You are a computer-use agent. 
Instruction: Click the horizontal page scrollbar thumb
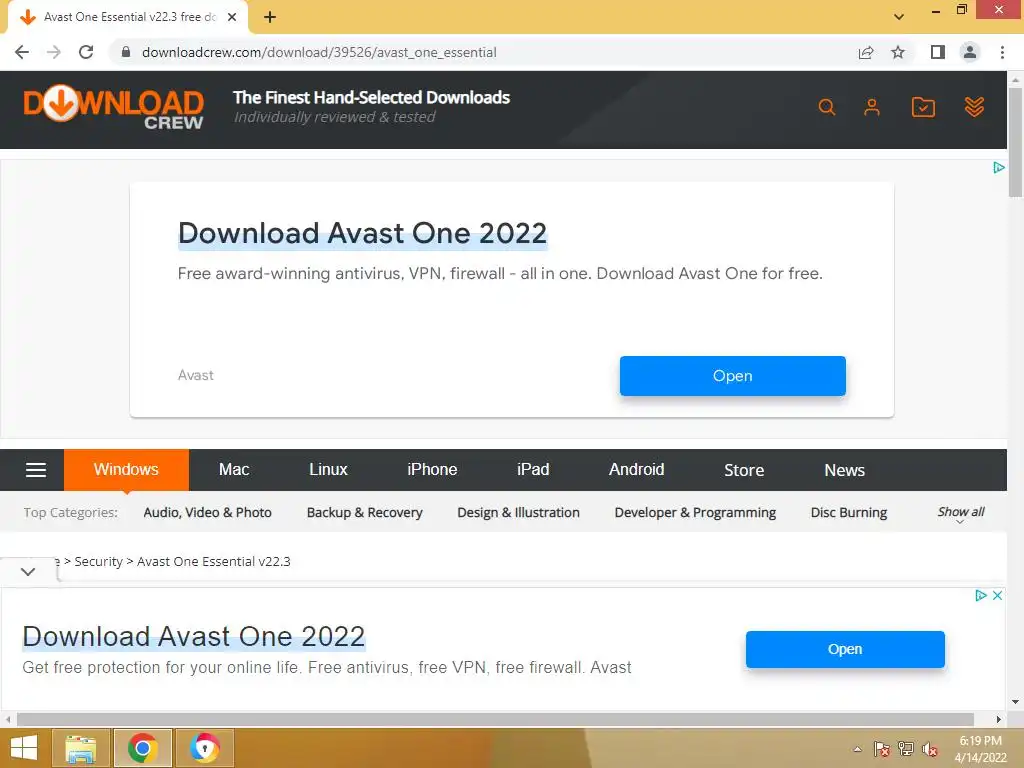coord(495,719)
